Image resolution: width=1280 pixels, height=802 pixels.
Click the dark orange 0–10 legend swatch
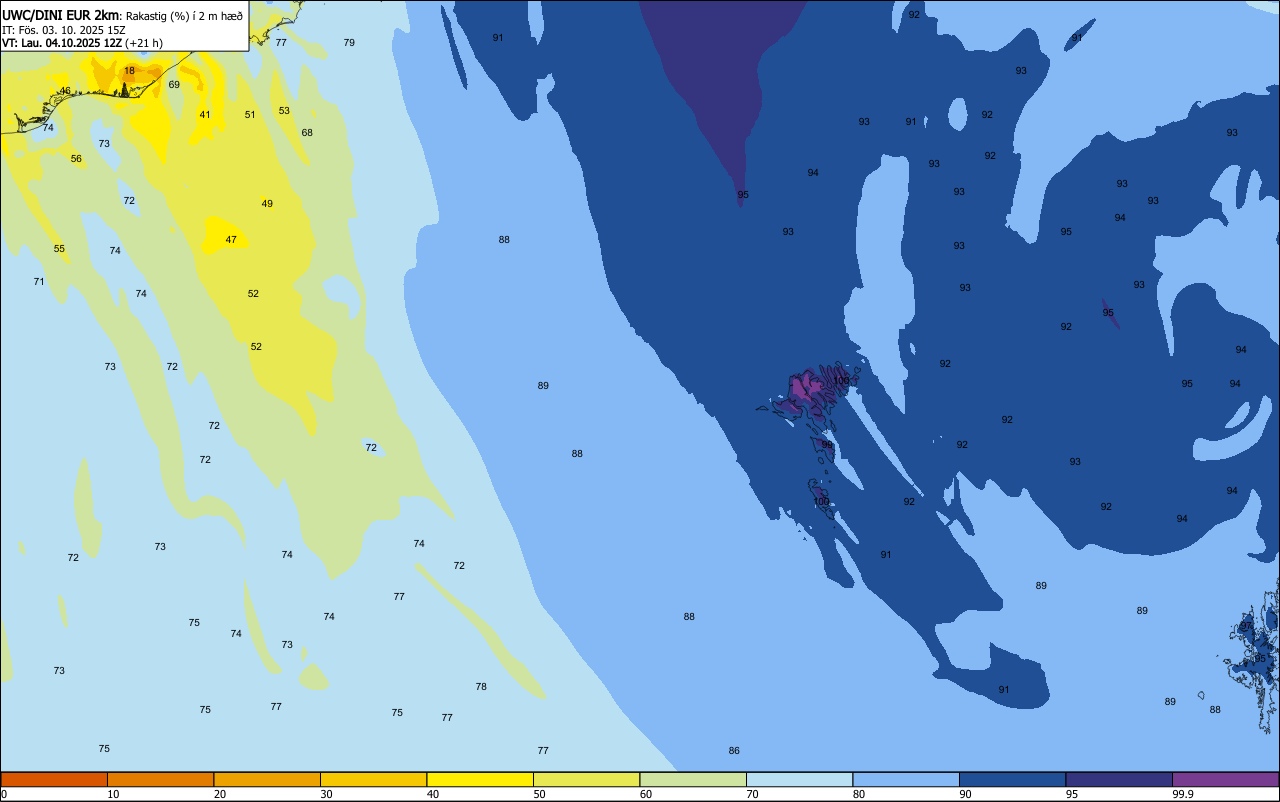point(54,779)
